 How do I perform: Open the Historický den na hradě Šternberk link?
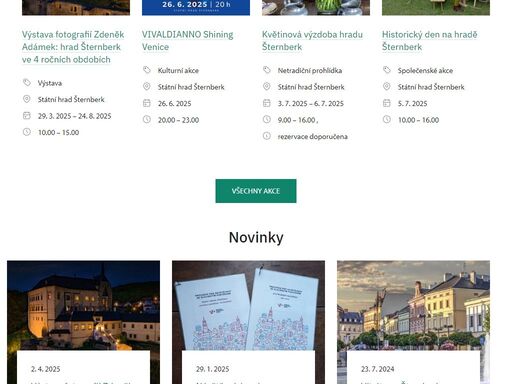(x=430, y=41)
